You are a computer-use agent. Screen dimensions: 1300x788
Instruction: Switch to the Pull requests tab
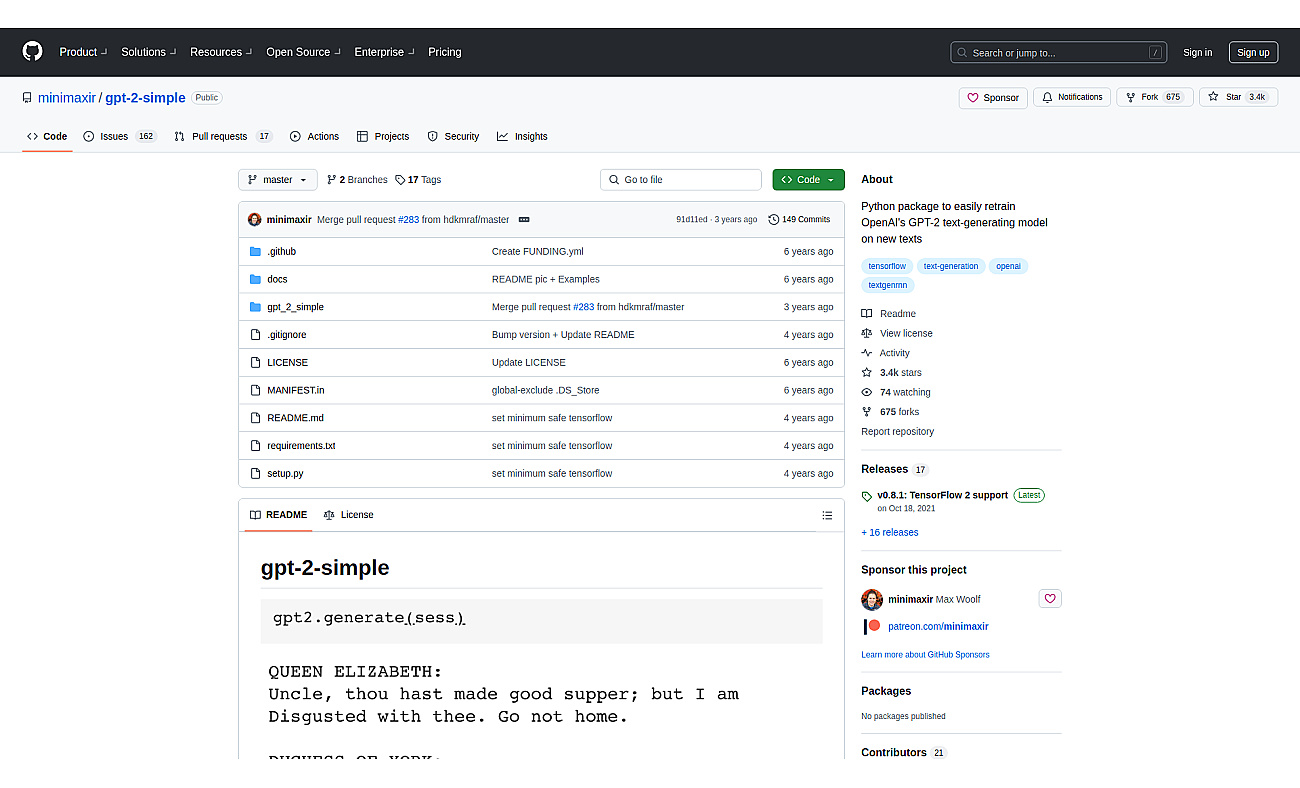point(223,137)
